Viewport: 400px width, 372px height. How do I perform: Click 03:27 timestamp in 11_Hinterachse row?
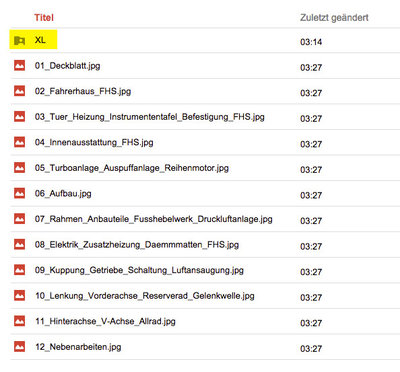tap(311, 323)
